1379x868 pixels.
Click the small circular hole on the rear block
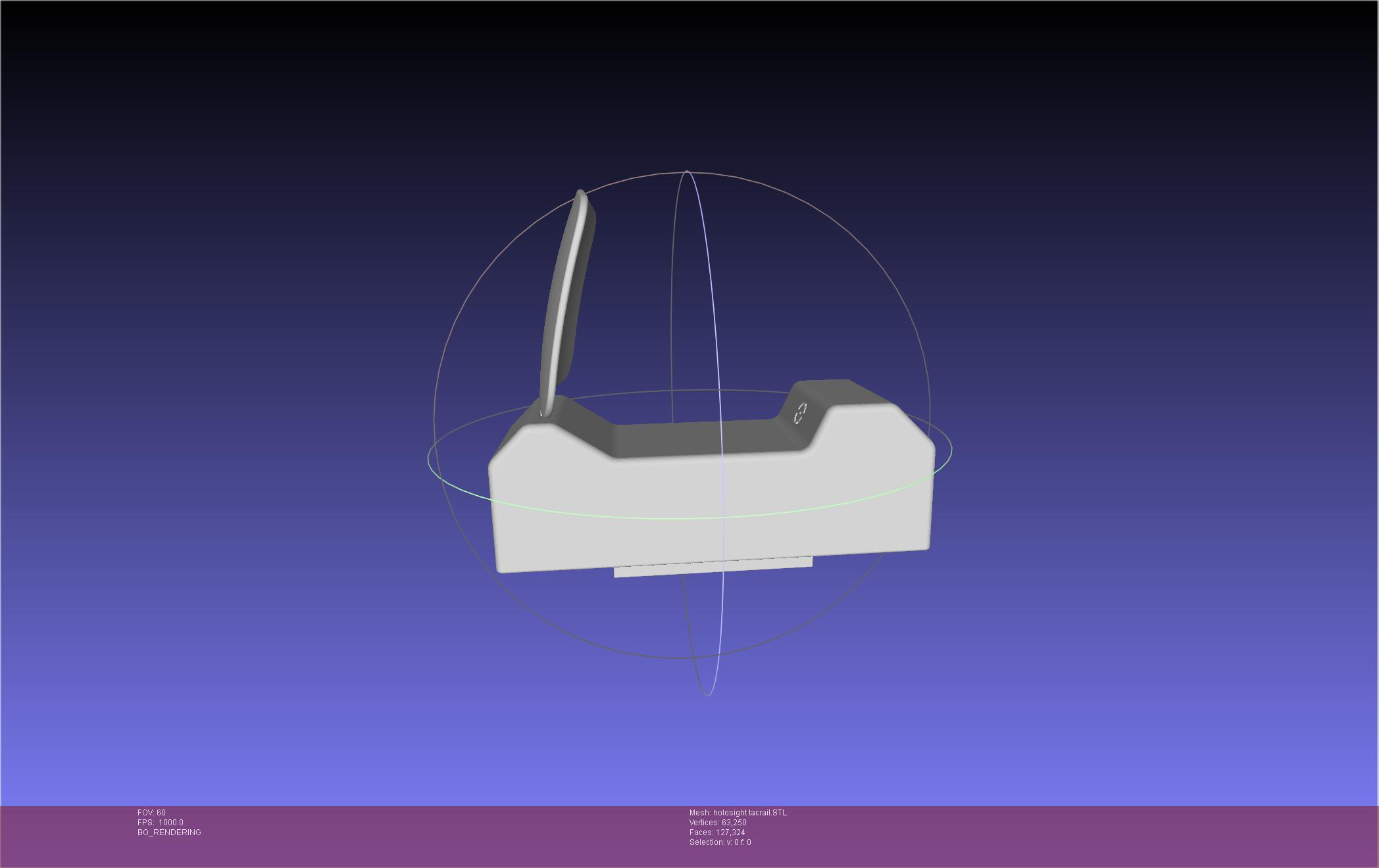click(x=800, y=413)
